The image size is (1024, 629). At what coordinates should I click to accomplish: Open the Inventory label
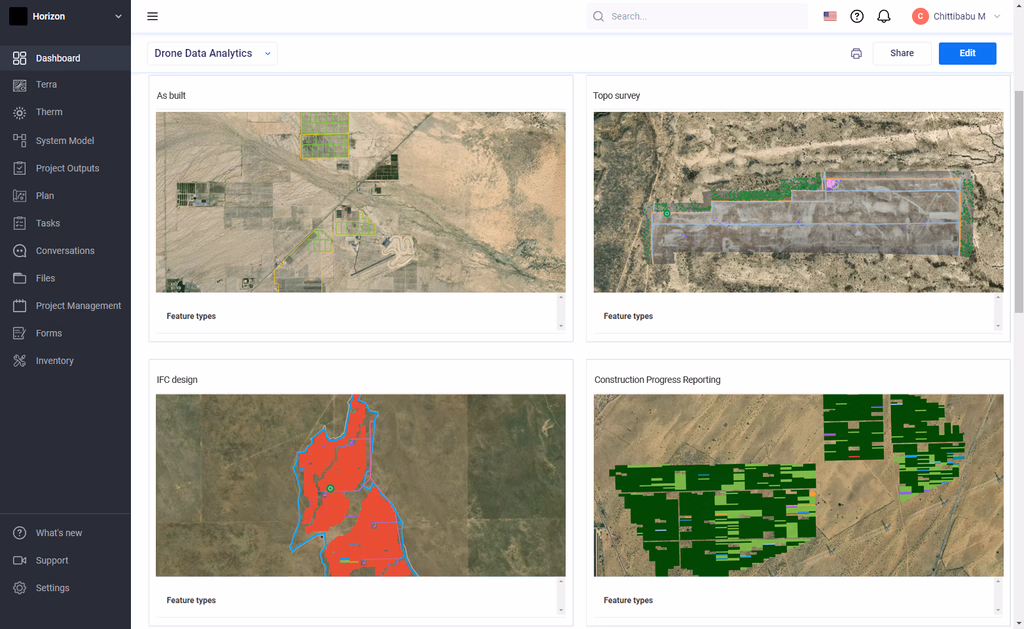click(55, 361)
